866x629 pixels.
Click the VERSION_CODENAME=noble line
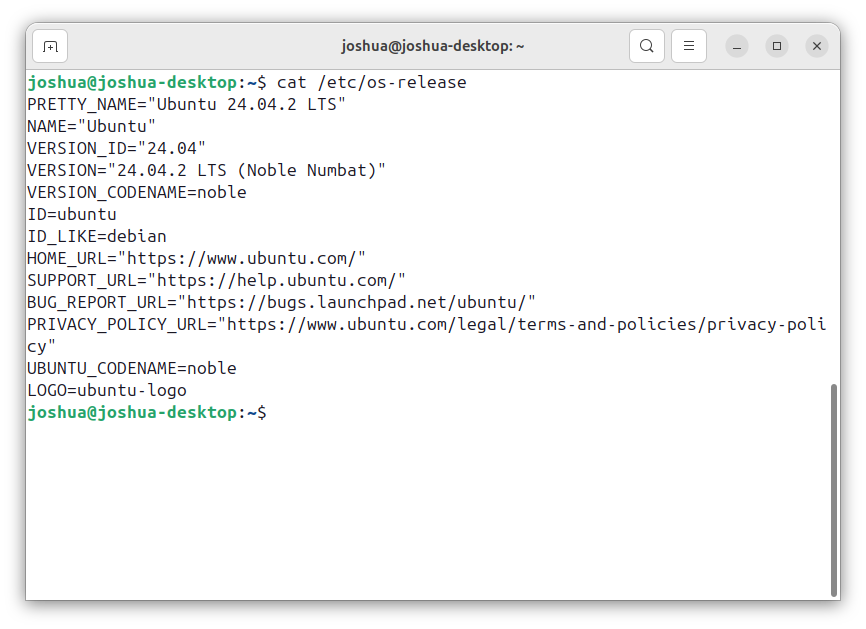click(x=137, y=192)
